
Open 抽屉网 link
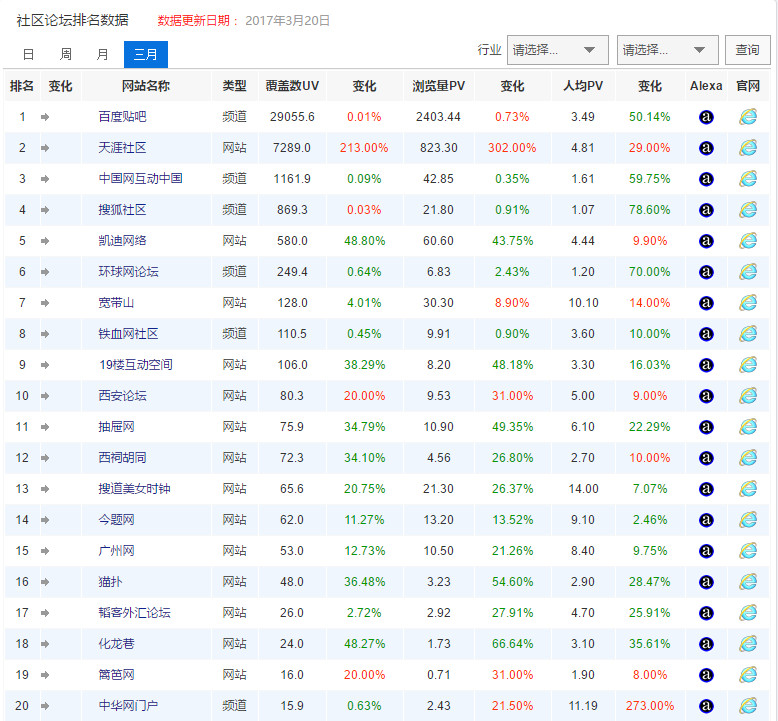click(117, 427)
